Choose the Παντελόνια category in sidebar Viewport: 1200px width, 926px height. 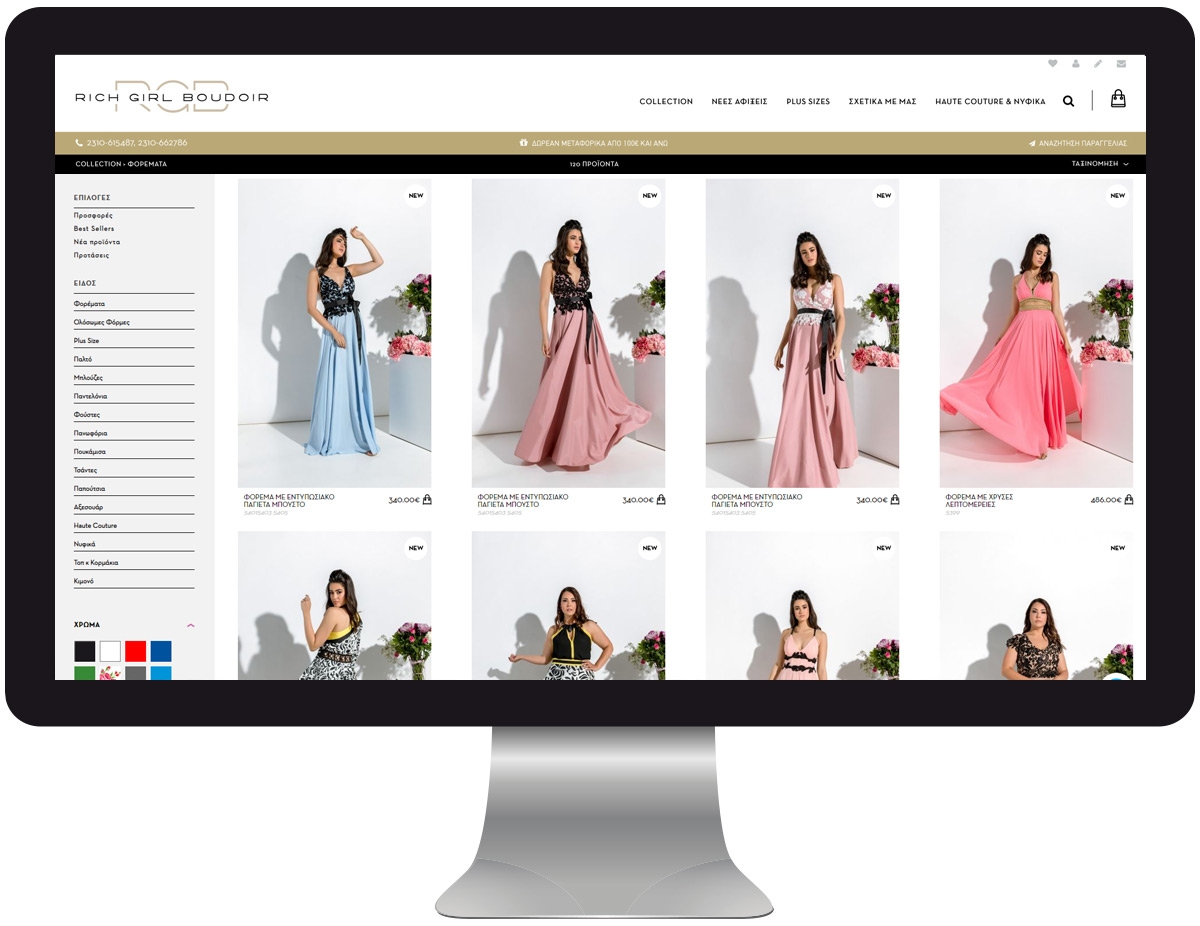pos(90,396)
